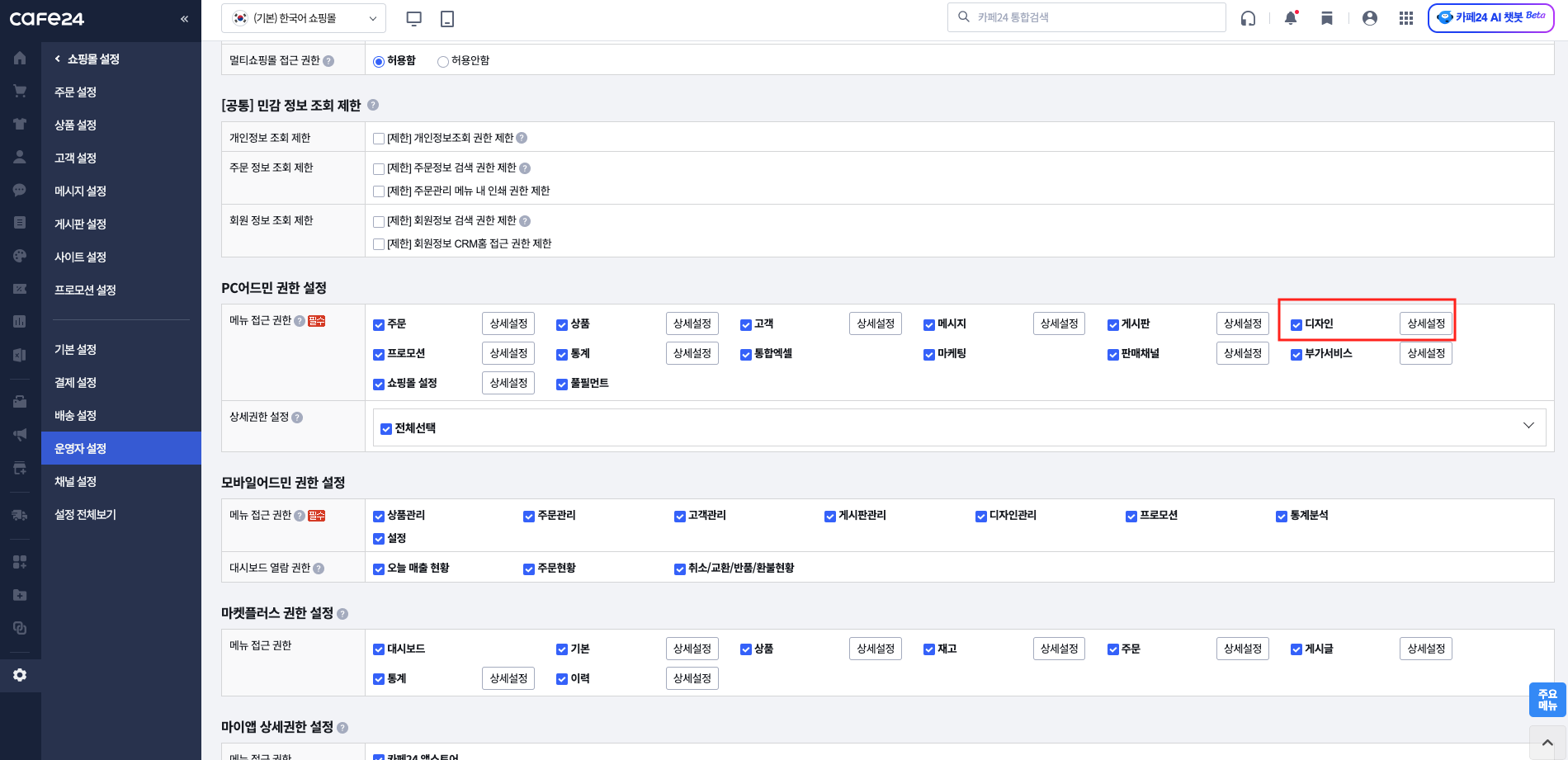
Task: Expand the 전체선택 detail permission chevron
Action: coord(1528,426)
